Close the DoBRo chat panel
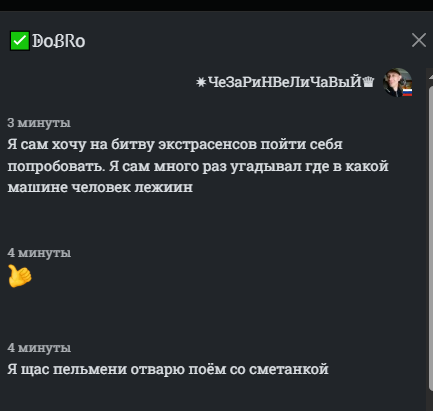Image resolution: width=433 pixels, height=411 pixels. pos(419,40)
